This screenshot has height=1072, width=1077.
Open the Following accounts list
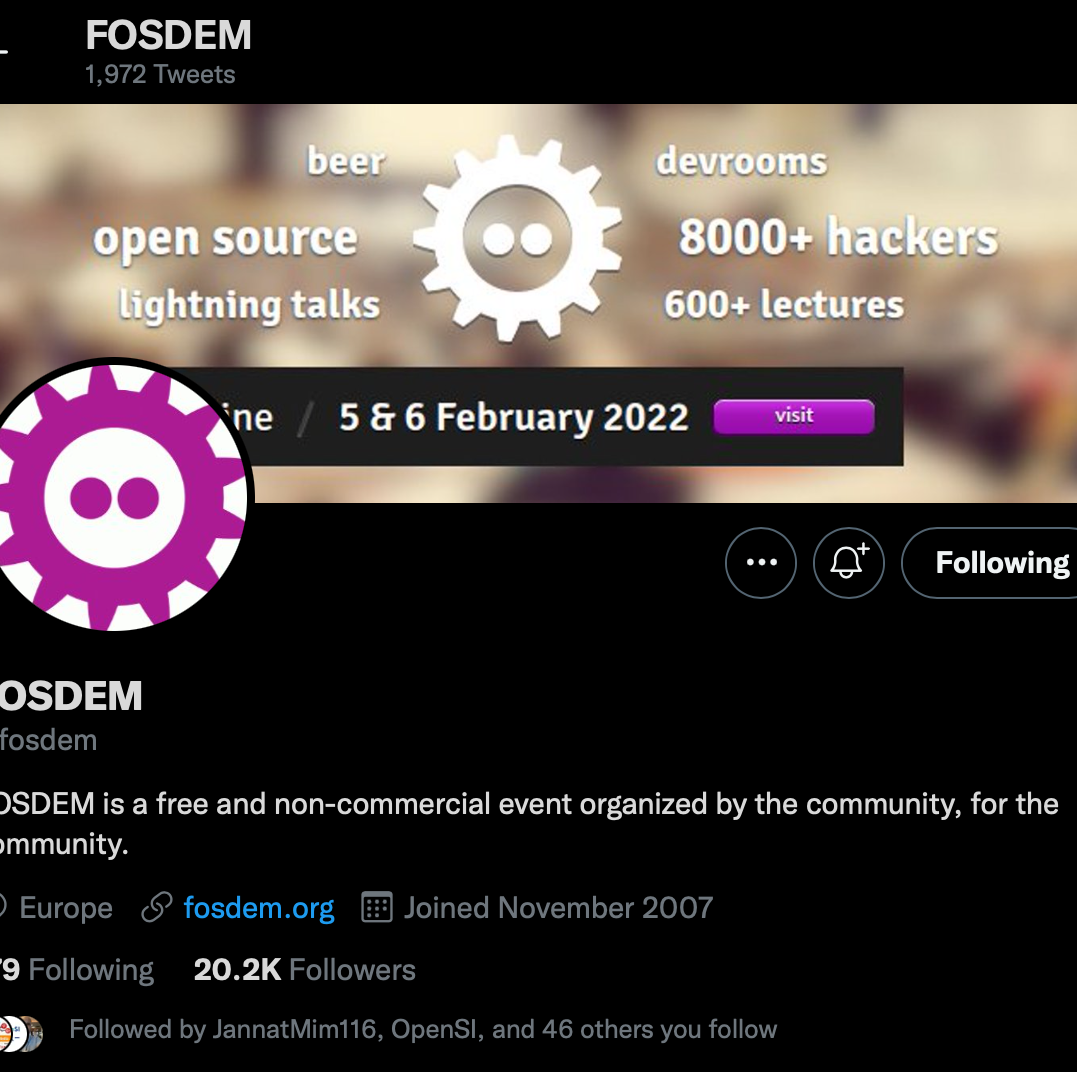tap(77, 970)
